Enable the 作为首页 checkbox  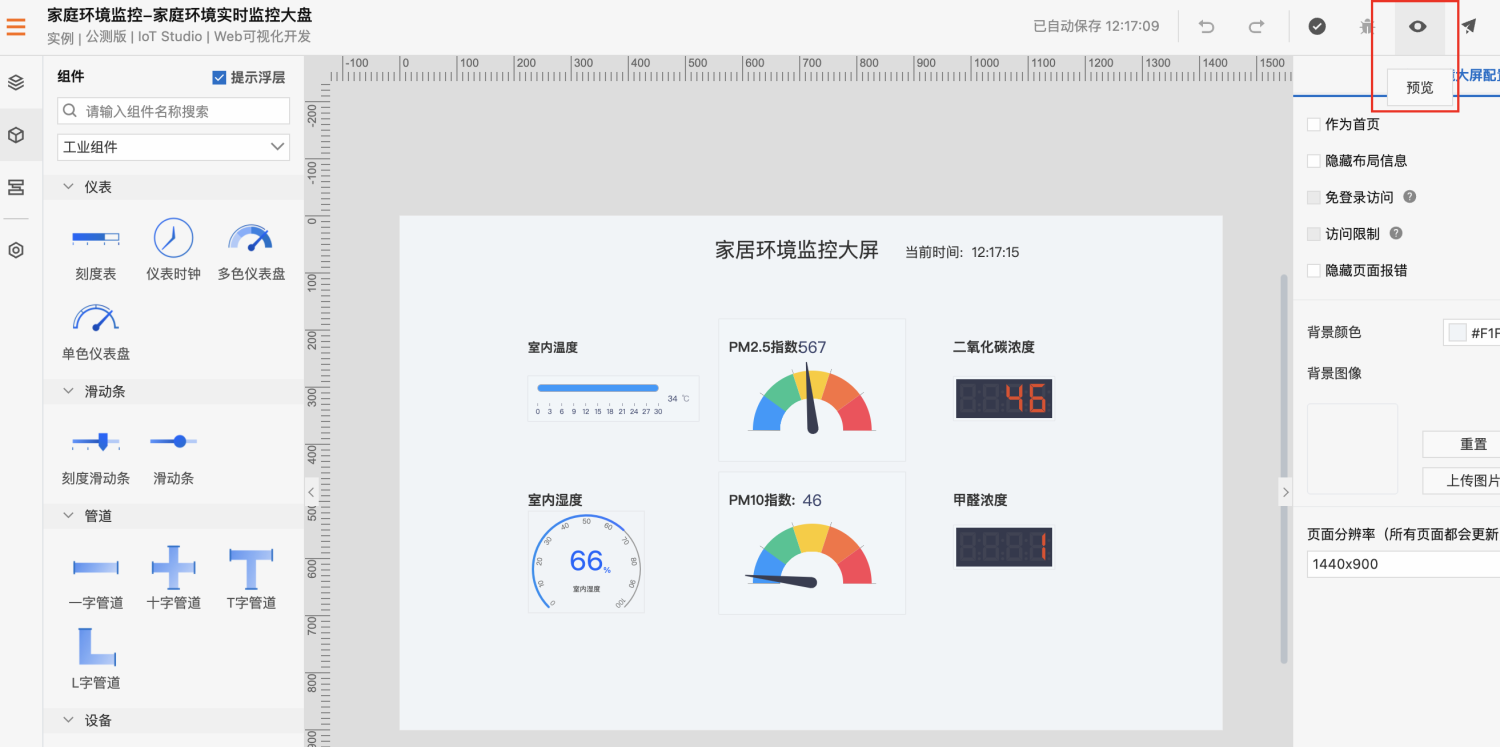[x=1314, y=124]
